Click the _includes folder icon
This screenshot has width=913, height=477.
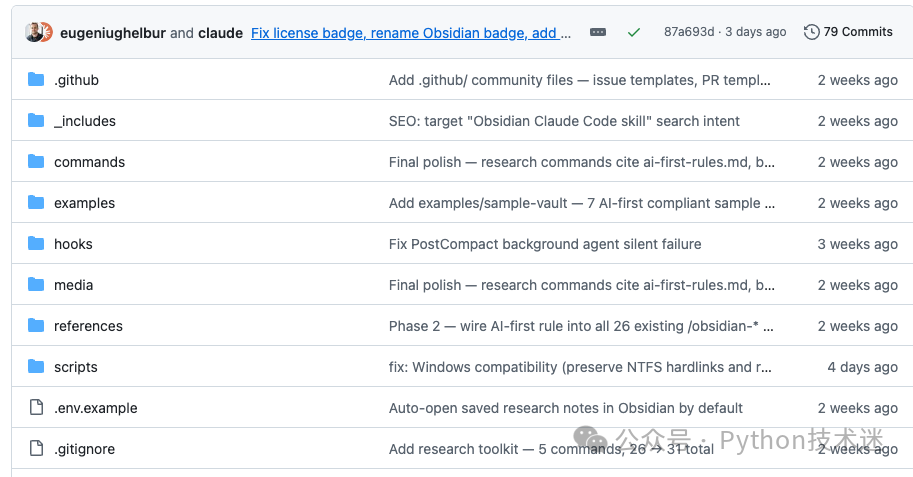pos(36,121)
